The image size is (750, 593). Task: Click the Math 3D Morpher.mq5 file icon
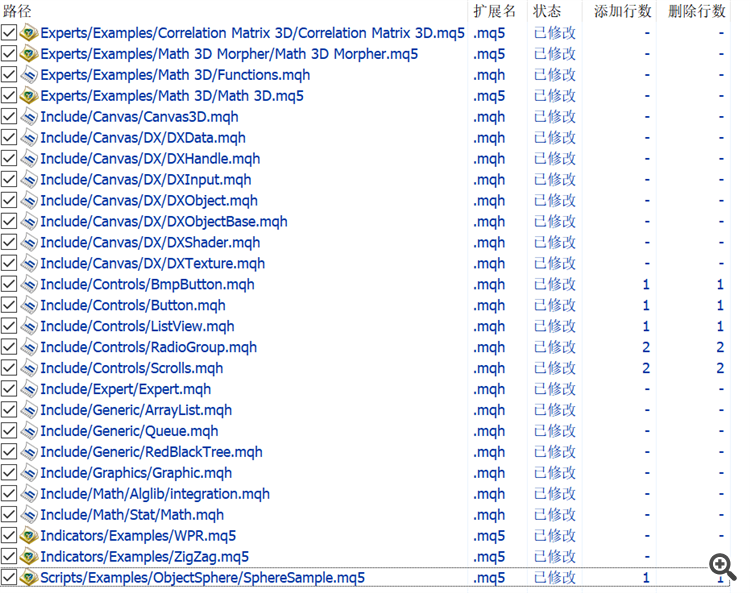pyautogui.click(x=29, y=54)
